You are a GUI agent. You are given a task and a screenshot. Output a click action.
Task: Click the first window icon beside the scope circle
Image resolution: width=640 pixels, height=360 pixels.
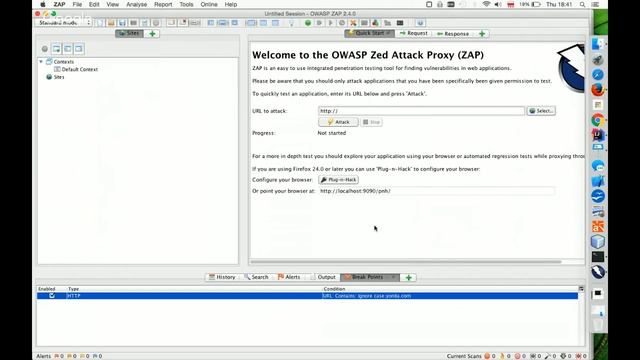[56, 49]
